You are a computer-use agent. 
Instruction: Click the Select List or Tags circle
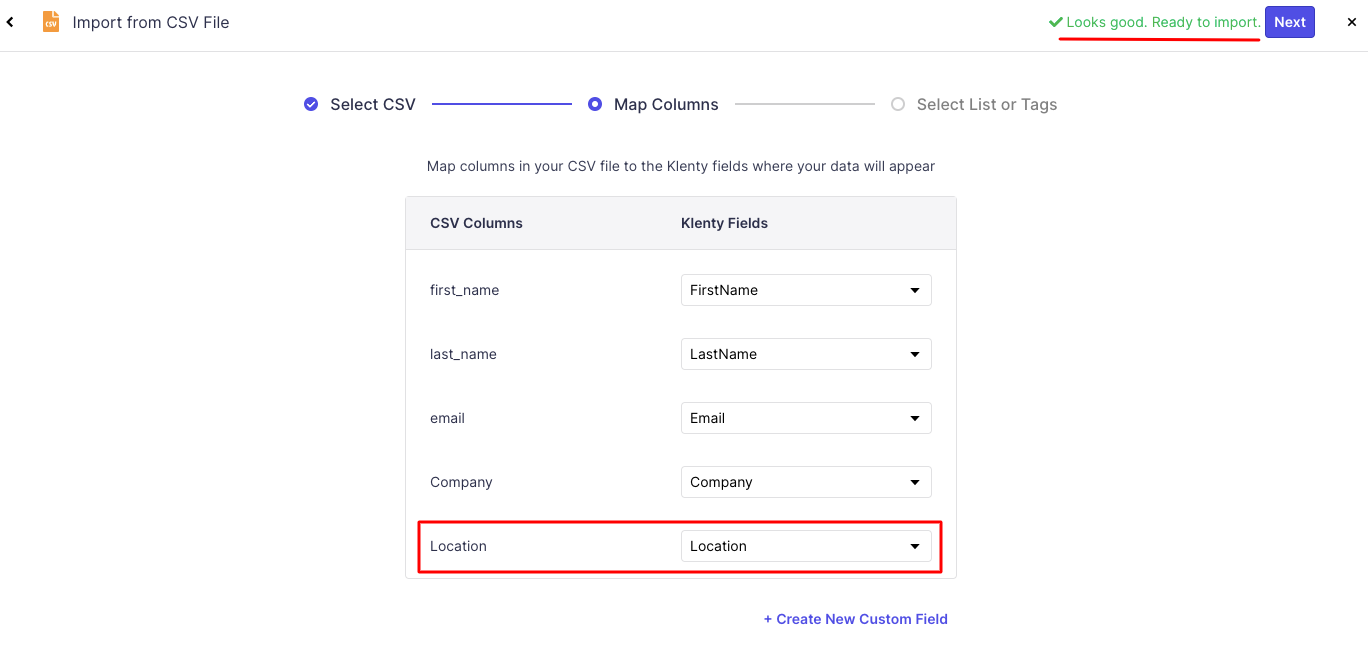898,104
